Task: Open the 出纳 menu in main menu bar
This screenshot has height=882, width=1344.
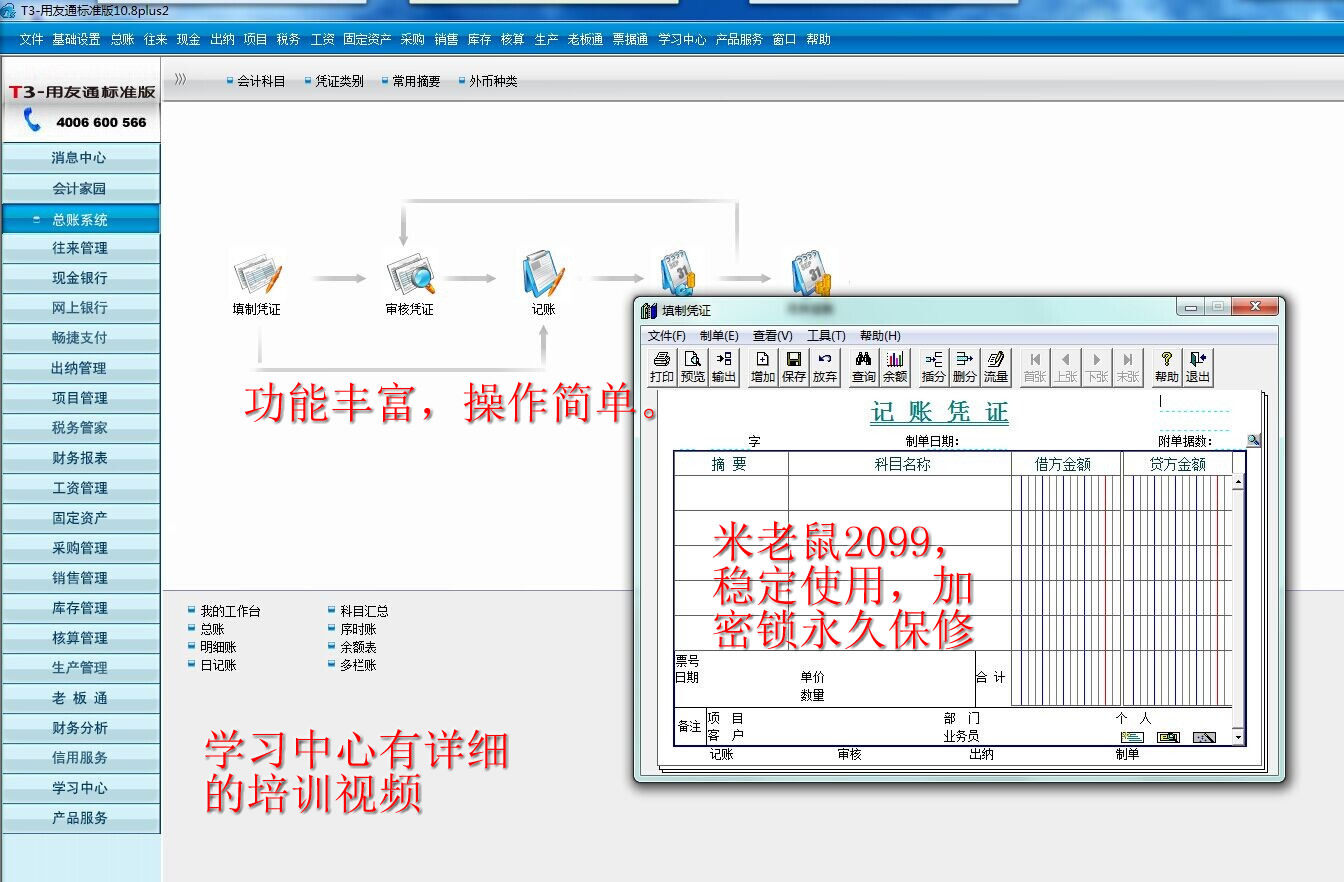Action: (222, 40)
